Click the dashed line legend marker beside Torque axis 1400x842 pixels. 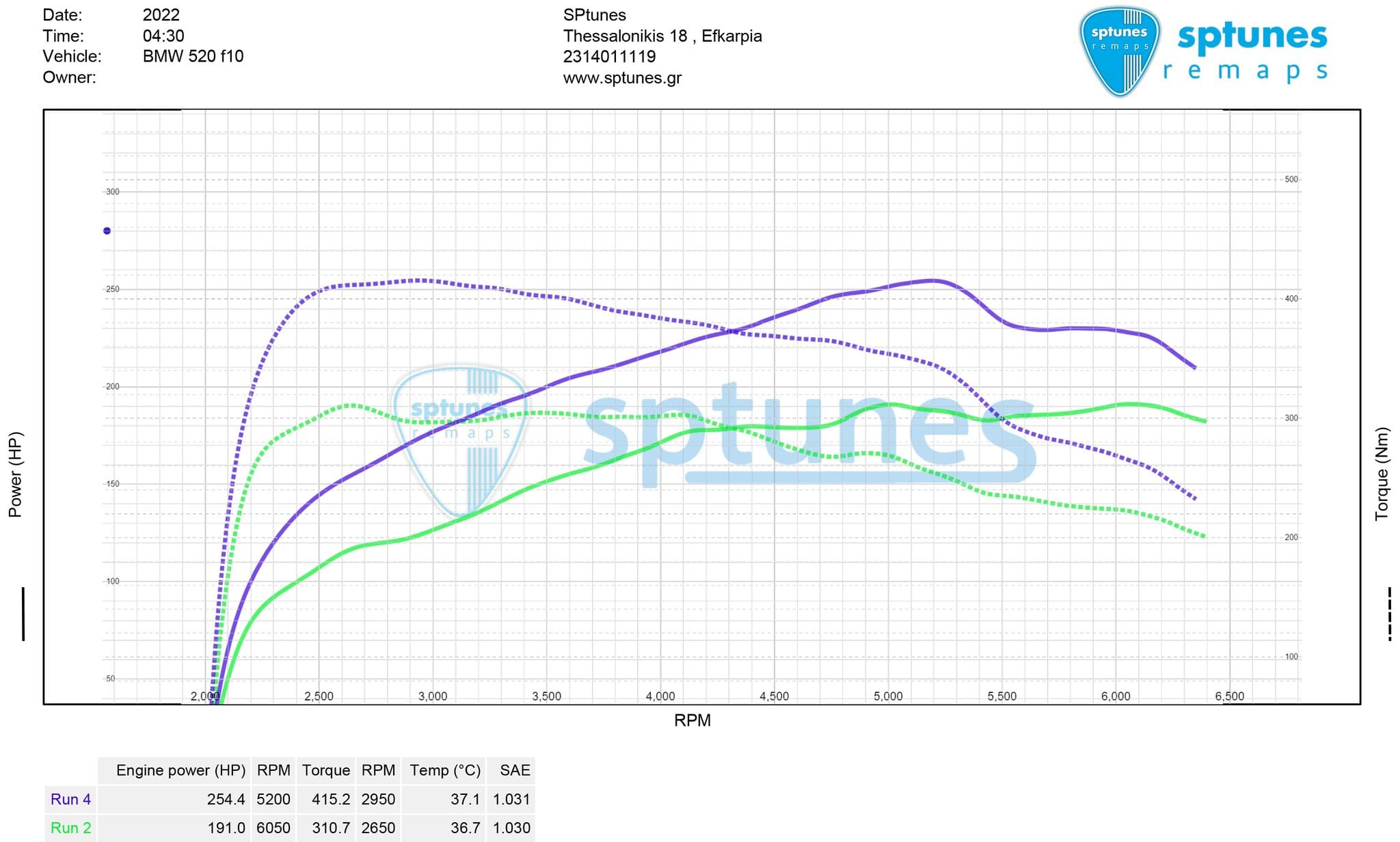tap(1390, 614)
